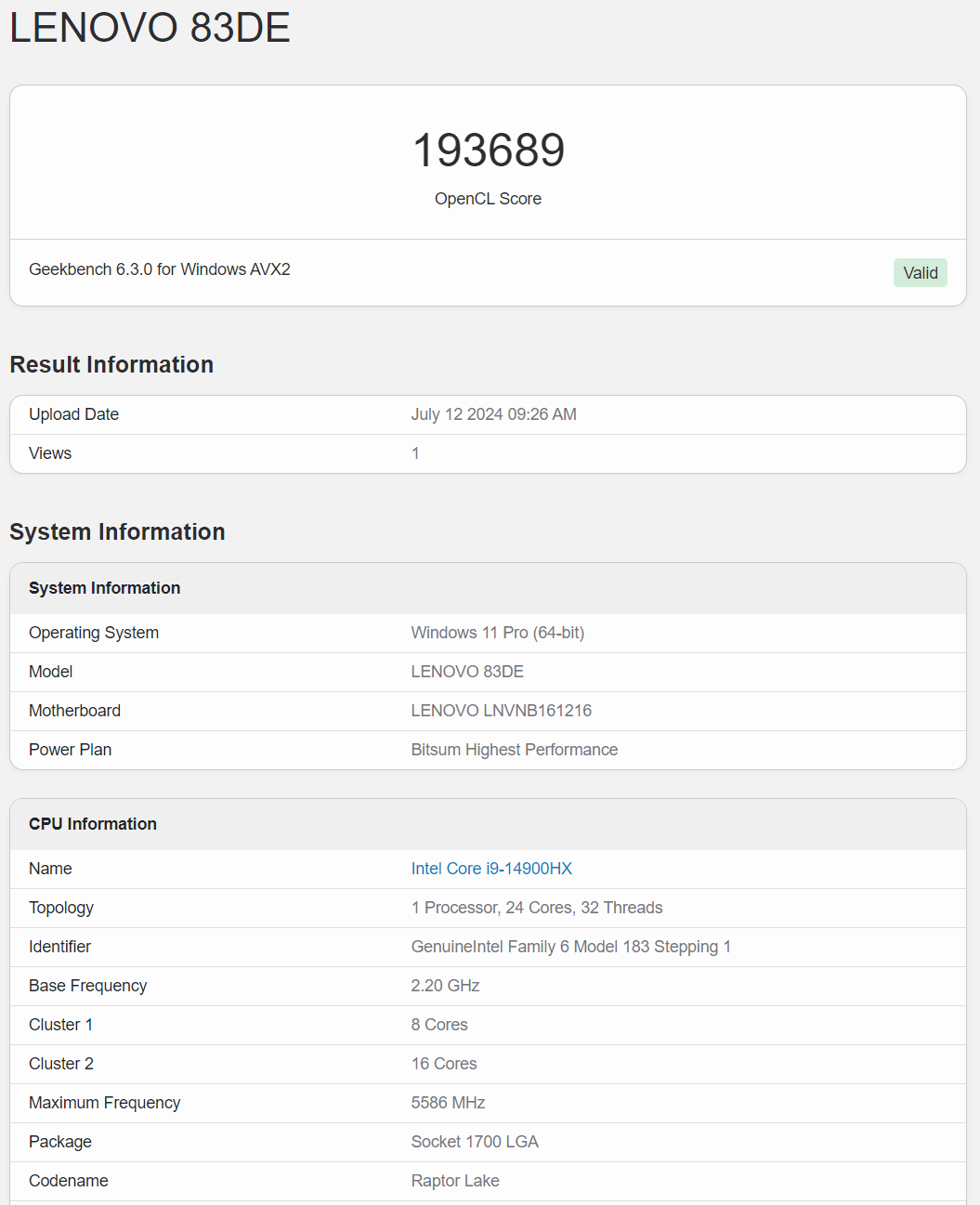
Task: Click the Power Plan label
Action: (70, 750)
